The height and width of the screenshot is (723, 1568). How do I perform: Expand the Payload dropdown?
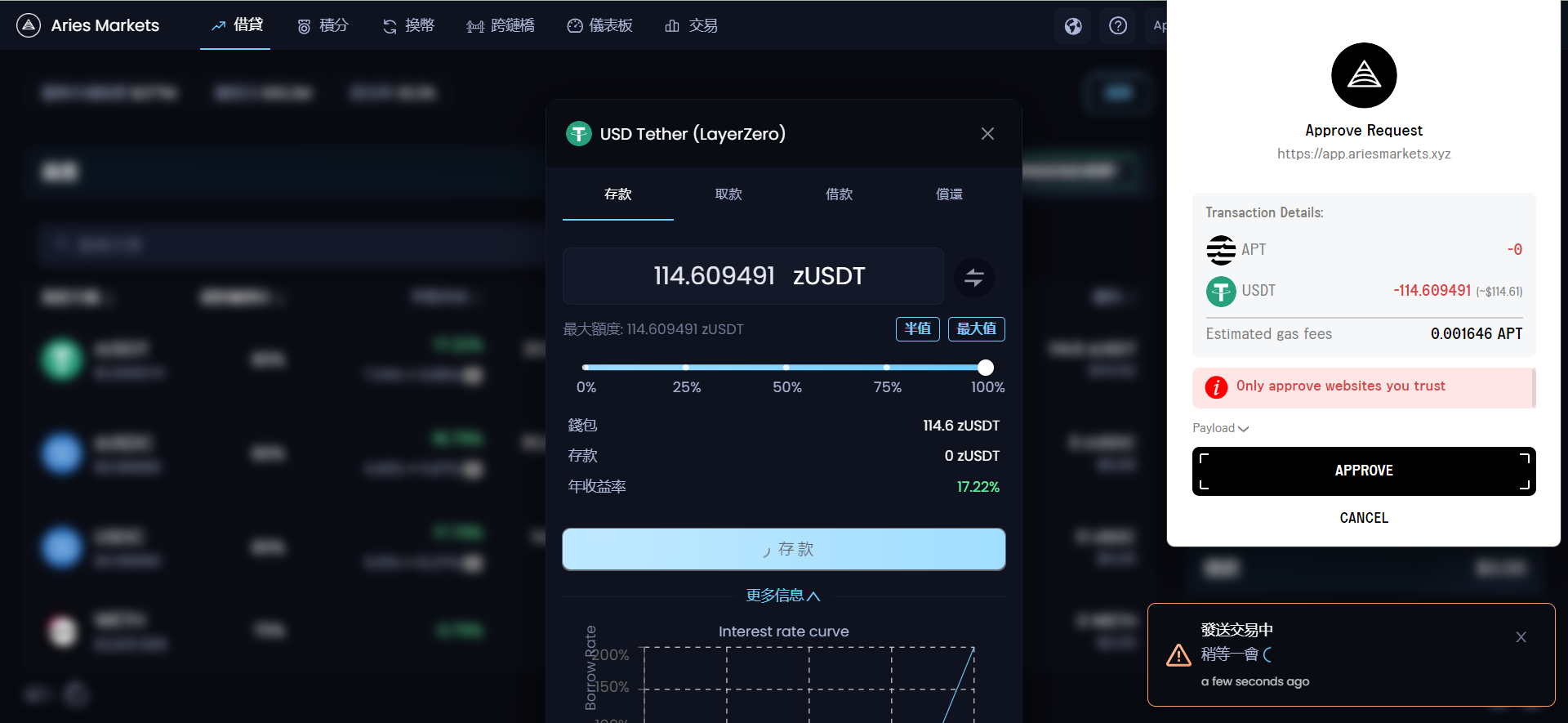(x=1220, y=428)
